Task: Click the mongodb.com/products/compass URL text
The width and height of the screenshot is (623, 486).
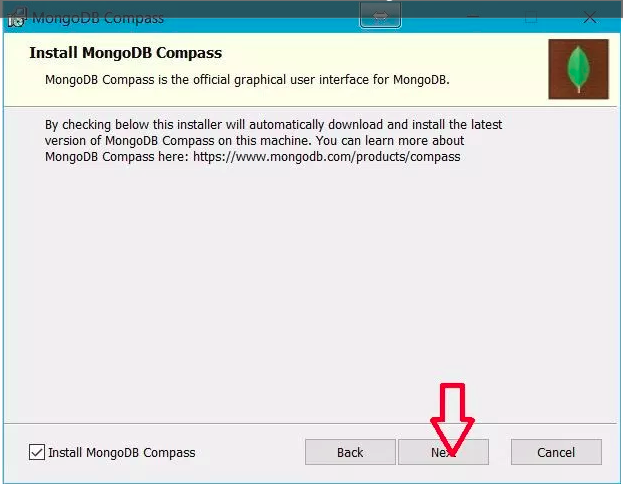Action: pyautogui.click(x=327, y=157)
